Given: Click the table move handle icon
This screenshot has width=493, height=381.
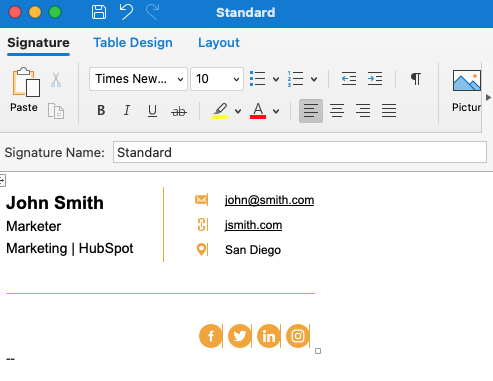Looking at the screenshot, I should pos(3,181).
